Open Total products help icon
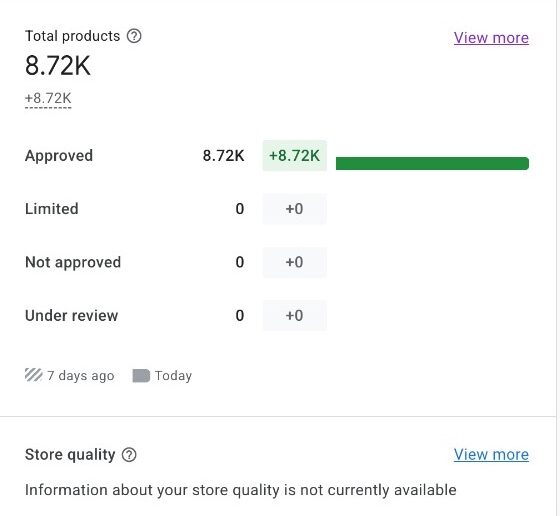Viewport: 560px width, 516px height. (x=134, y=36)
